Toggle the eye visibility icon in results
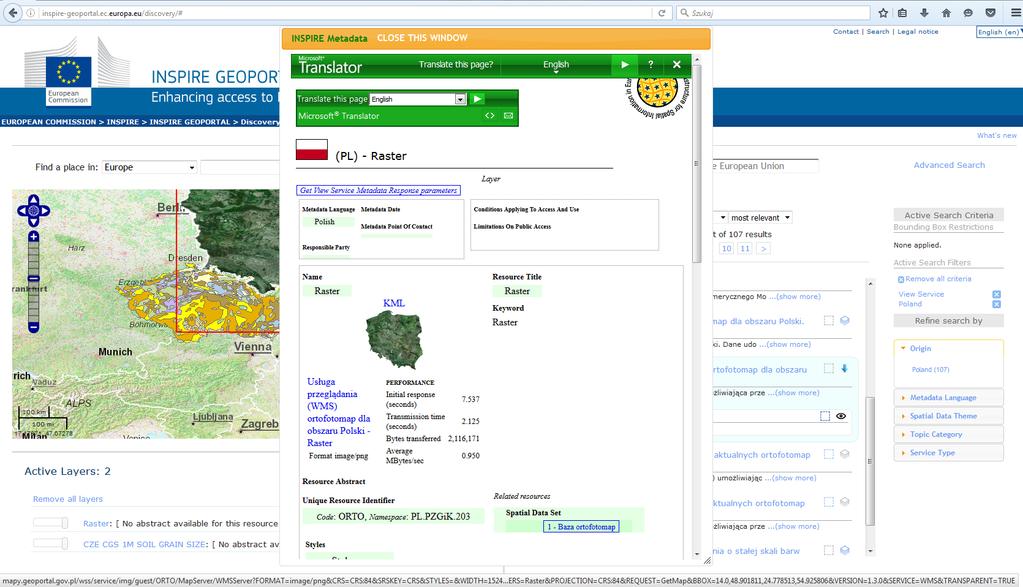The width and height of the screenshot is (1023, 587). click(841, 416)
